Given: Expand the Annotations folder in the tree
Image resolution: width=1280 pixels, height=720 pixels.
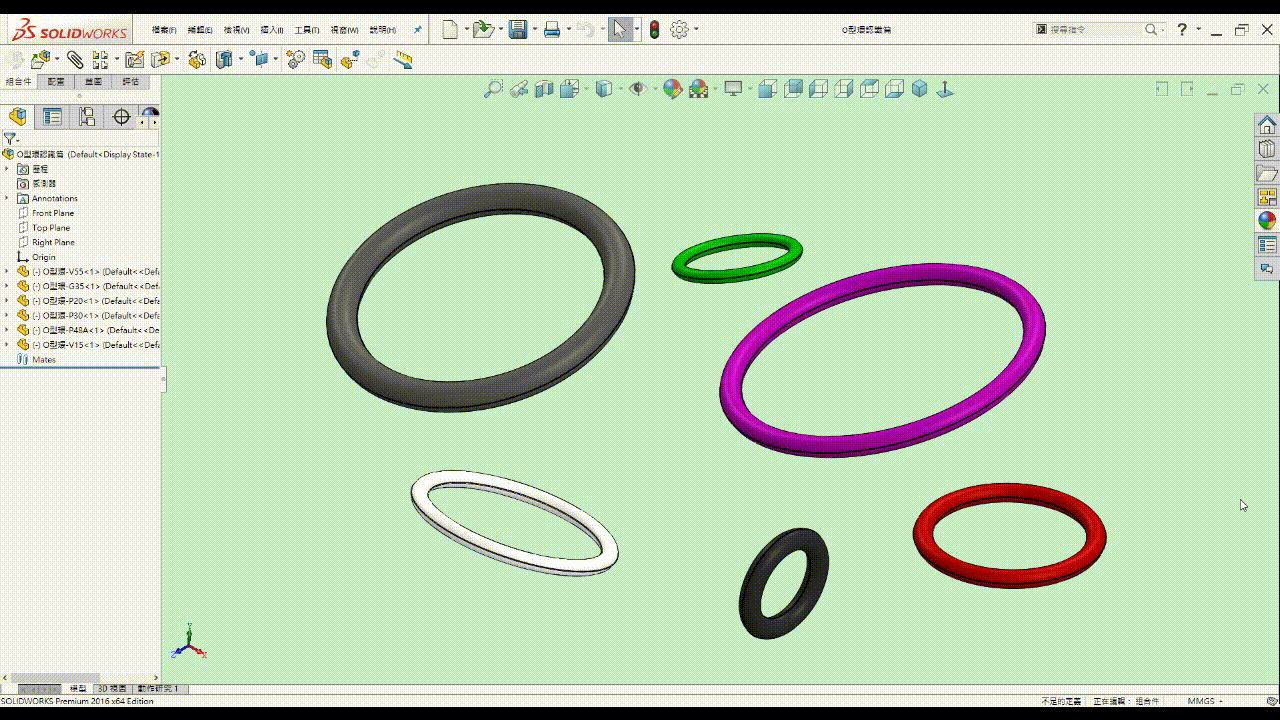Looking at the screenshot, I should pyautogui.click(x=7, y=198).
